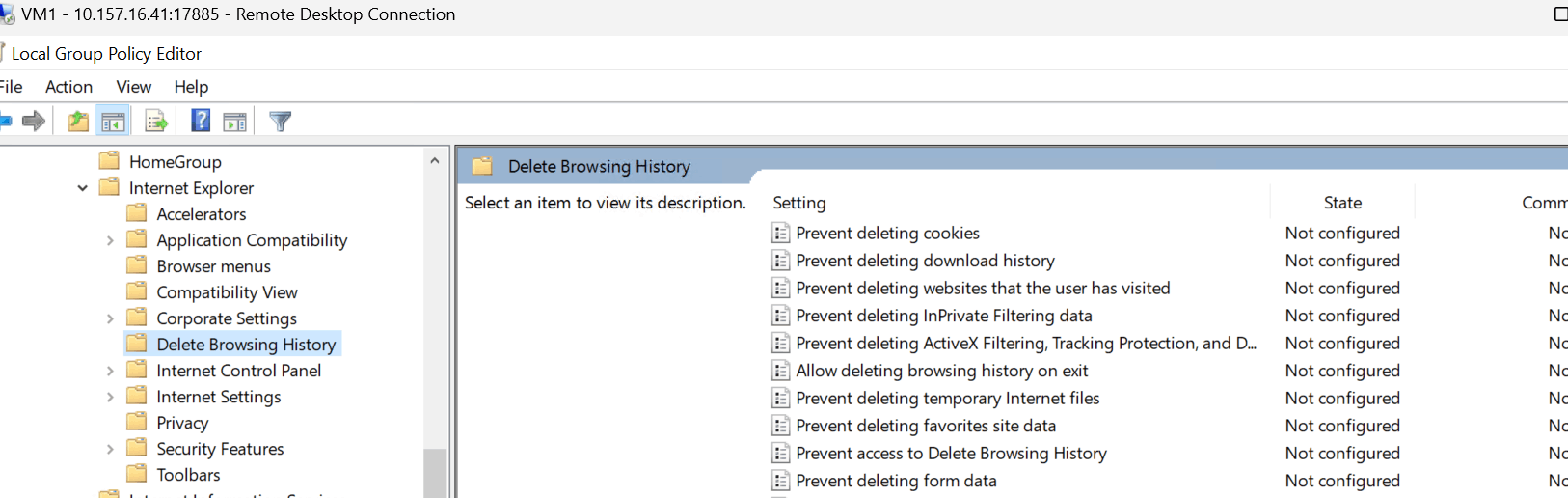The image size is (1568, 498).
Task: Select the Internet Settings tree item
Action: pos(219,397)
